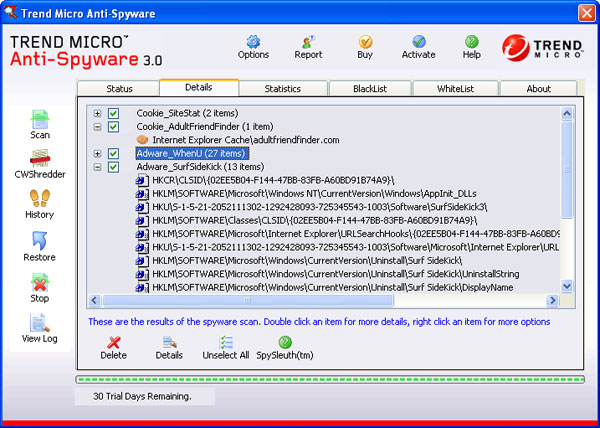Click the green scan progress bar
Image resolution: width=600 pixels, height=428 pixels.
(x=330, y=380)
